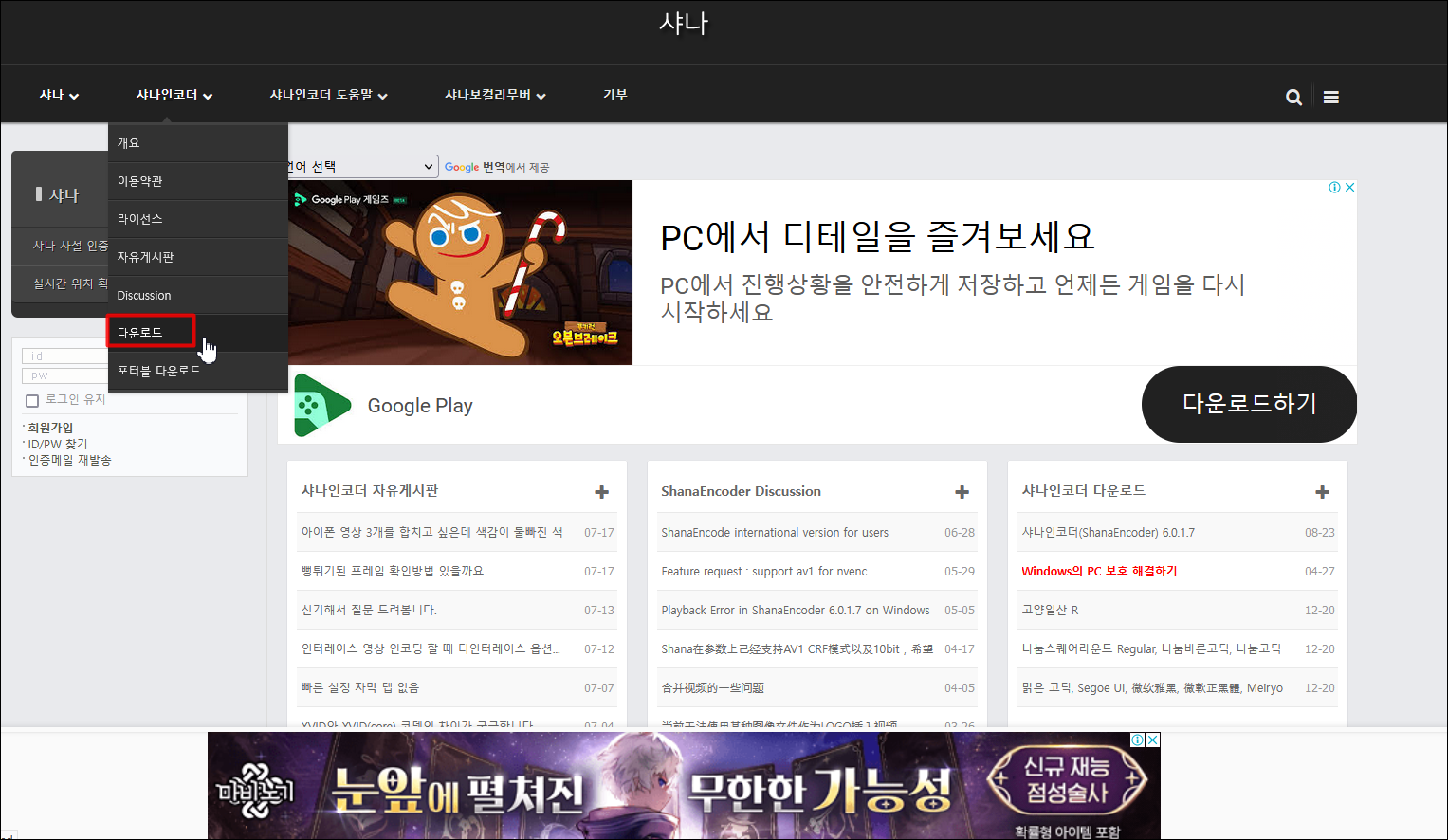The height and width of the screenshot is (840, 1448).
Task: Open Playback Error in ShanaEncoder 6.0.1.7 post
Action: 796,611
